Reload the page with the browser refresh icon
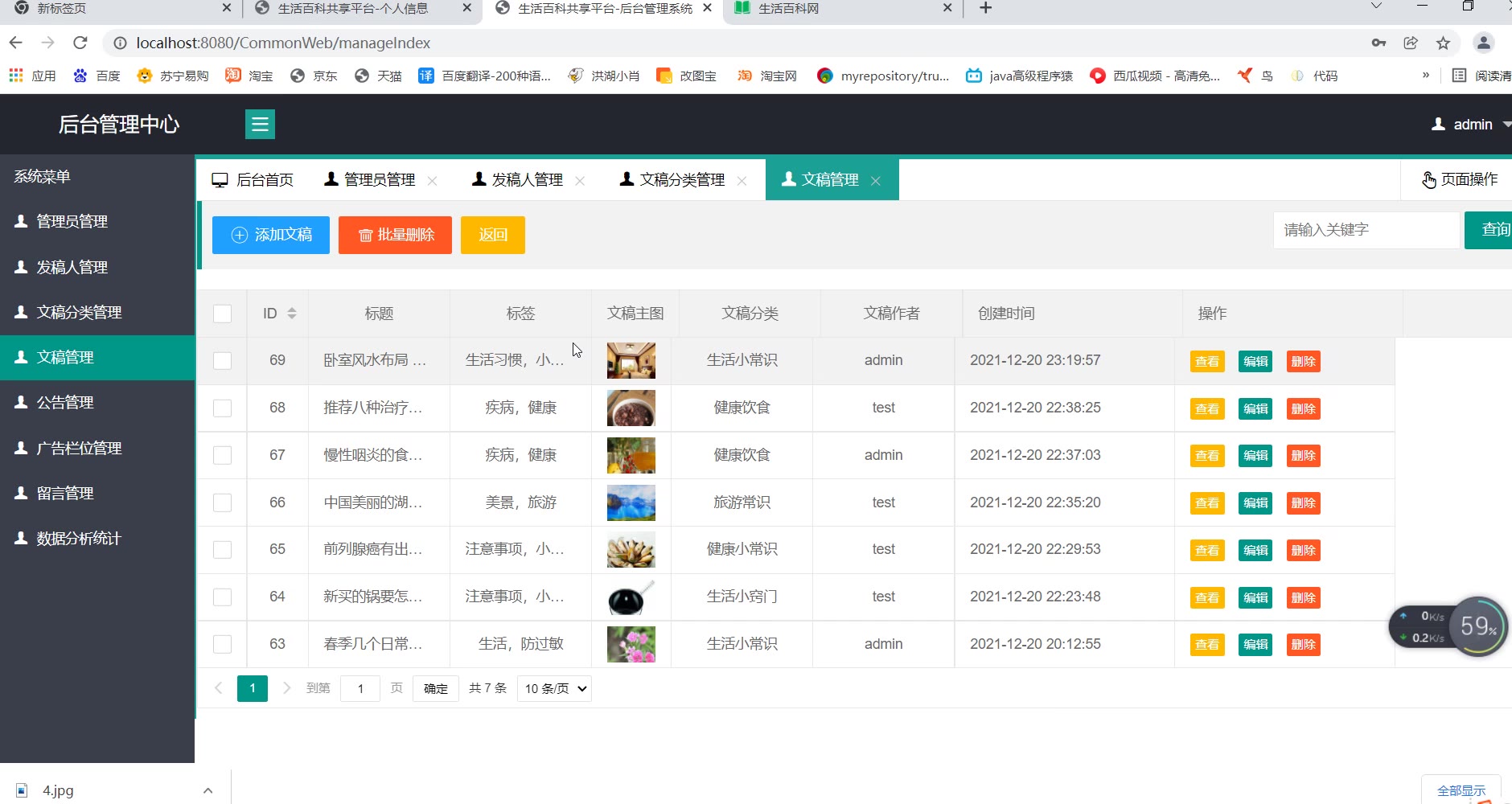 tap(80, 43)
